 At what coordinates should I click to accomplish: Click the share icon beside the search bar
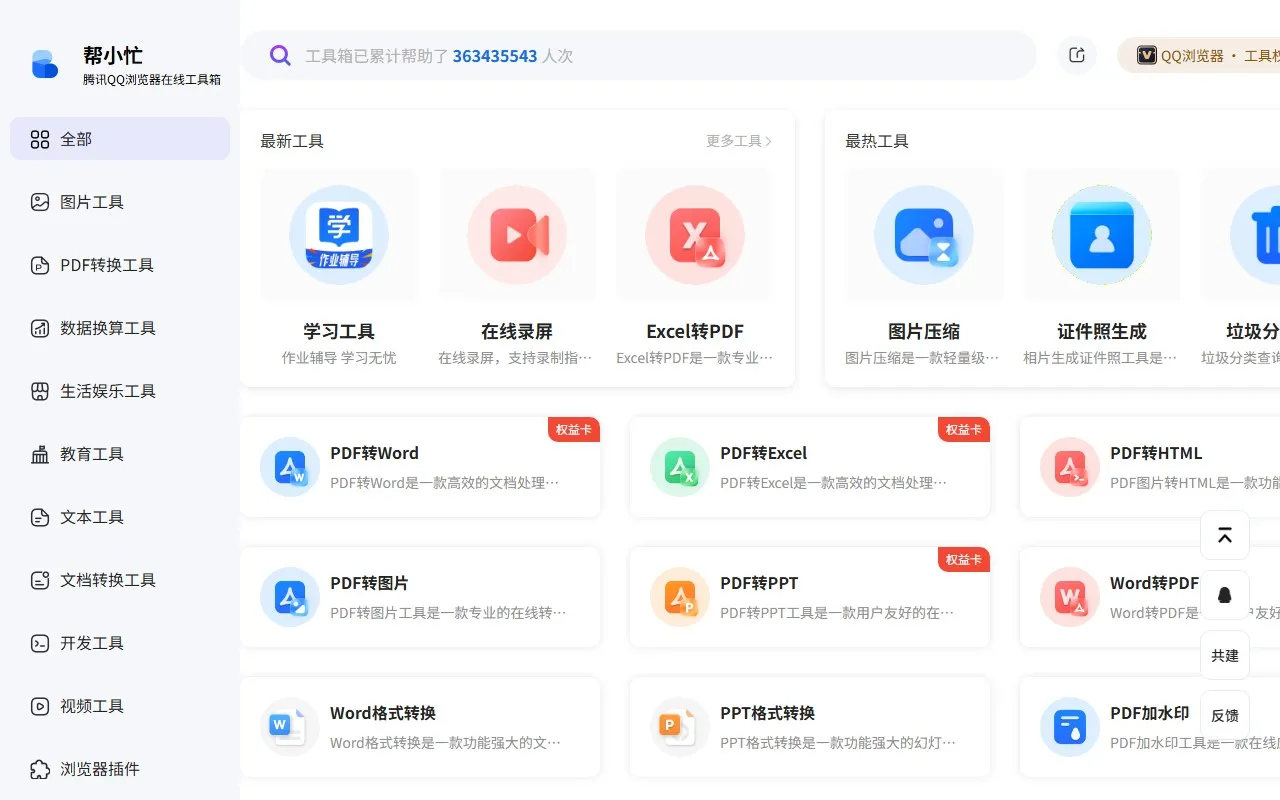click(1077, 55)
